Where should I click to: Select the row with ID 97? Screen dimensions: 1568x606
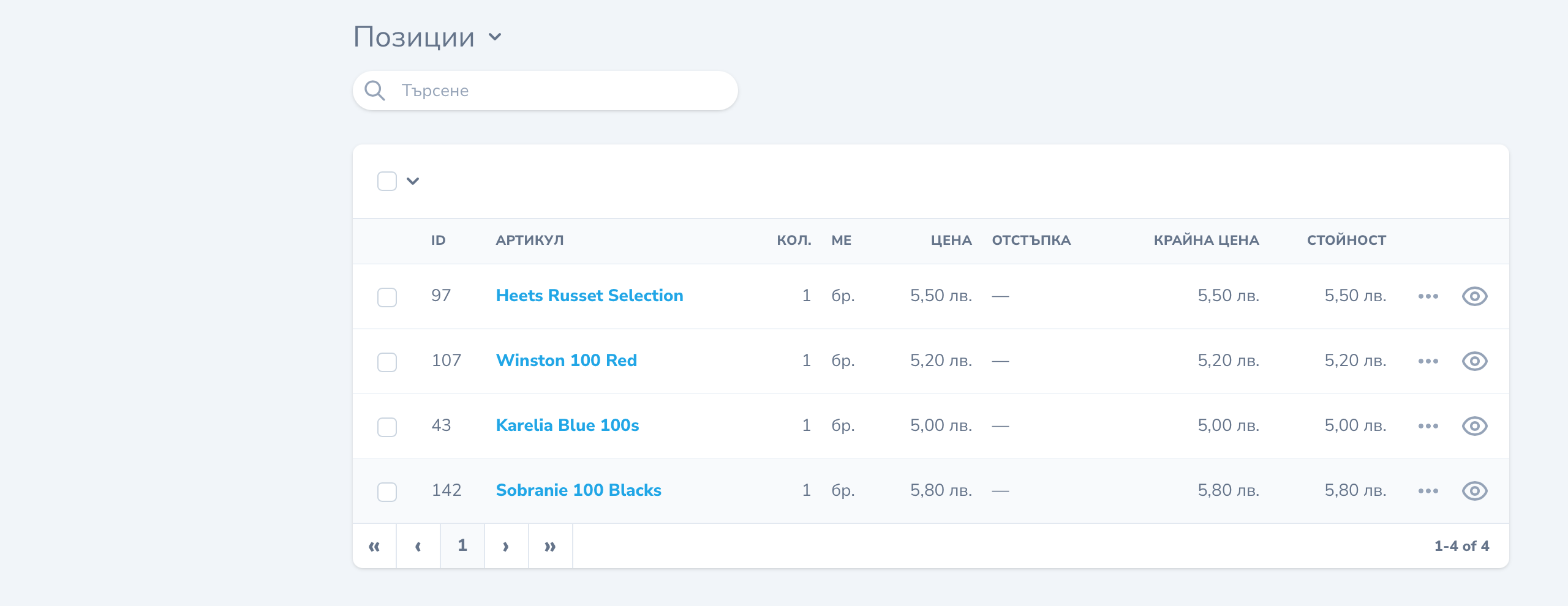387,297
